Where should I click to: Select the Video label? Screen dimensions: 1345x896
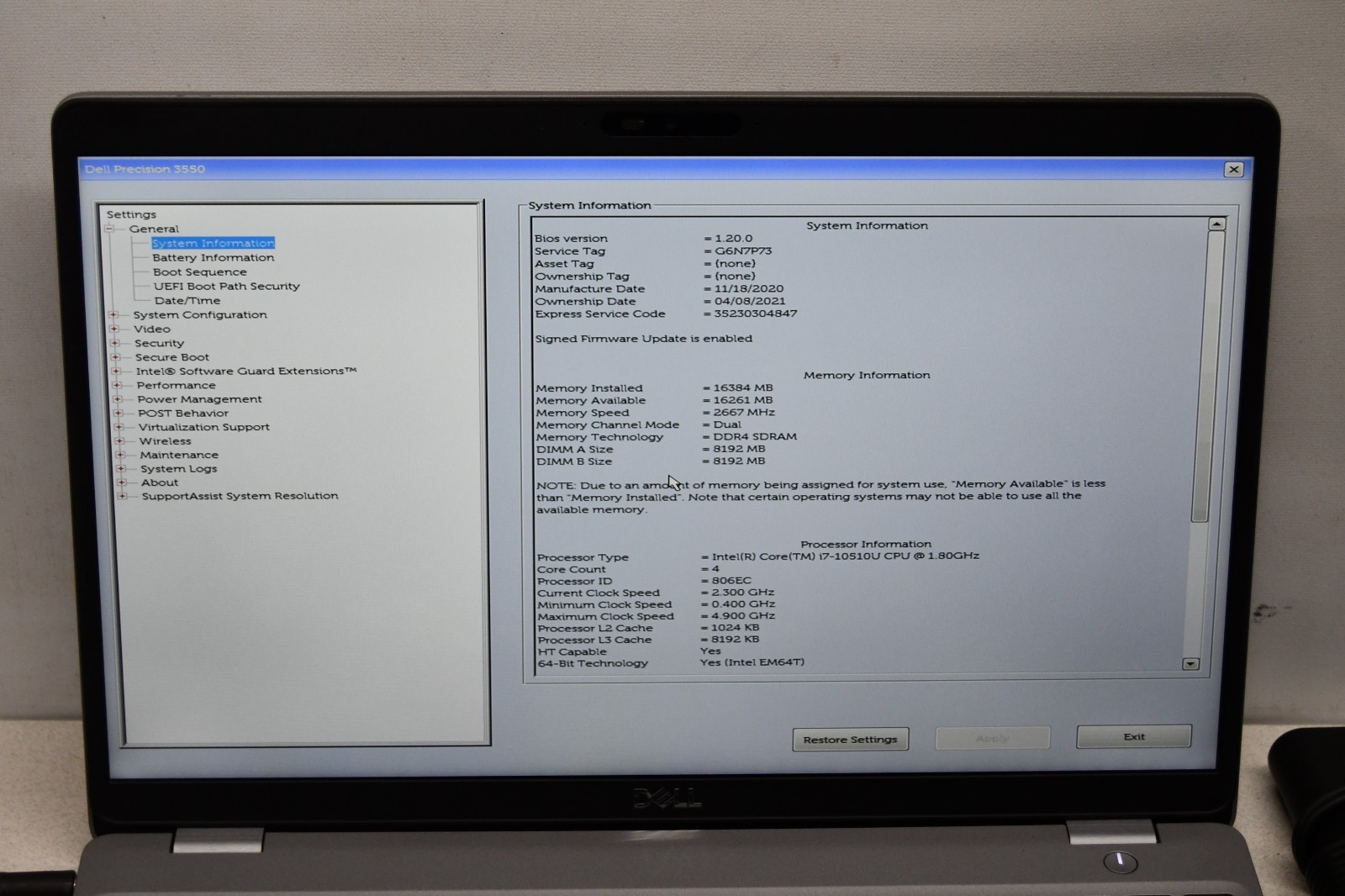152,329
